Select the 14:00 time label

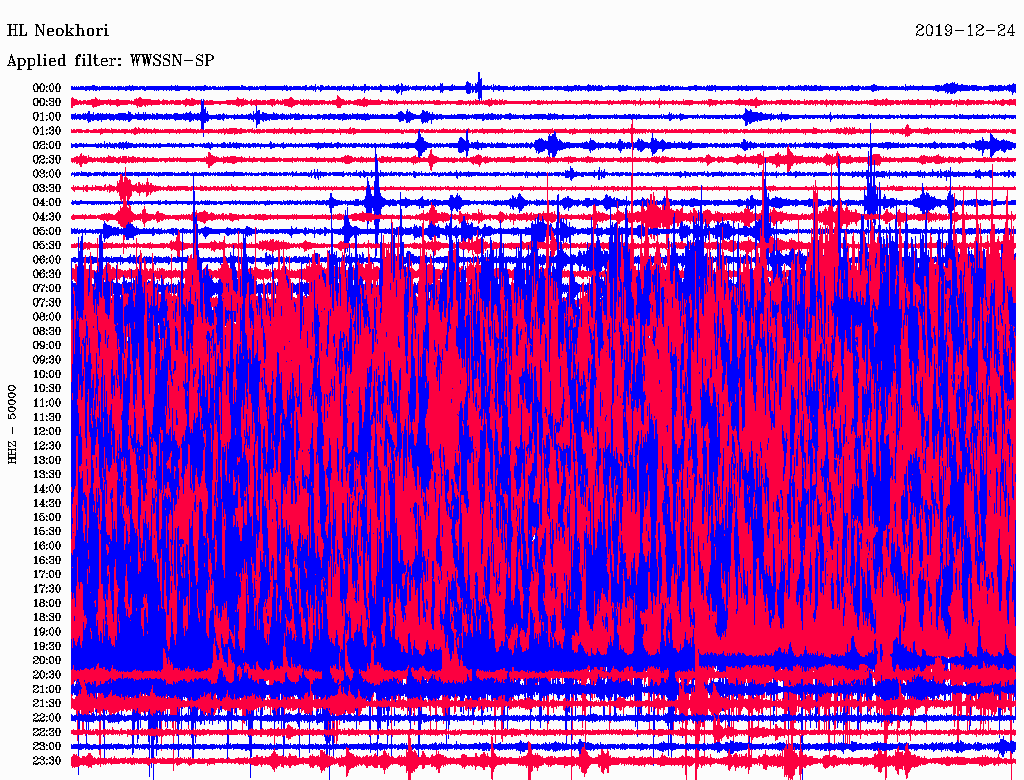coord(47,489)
